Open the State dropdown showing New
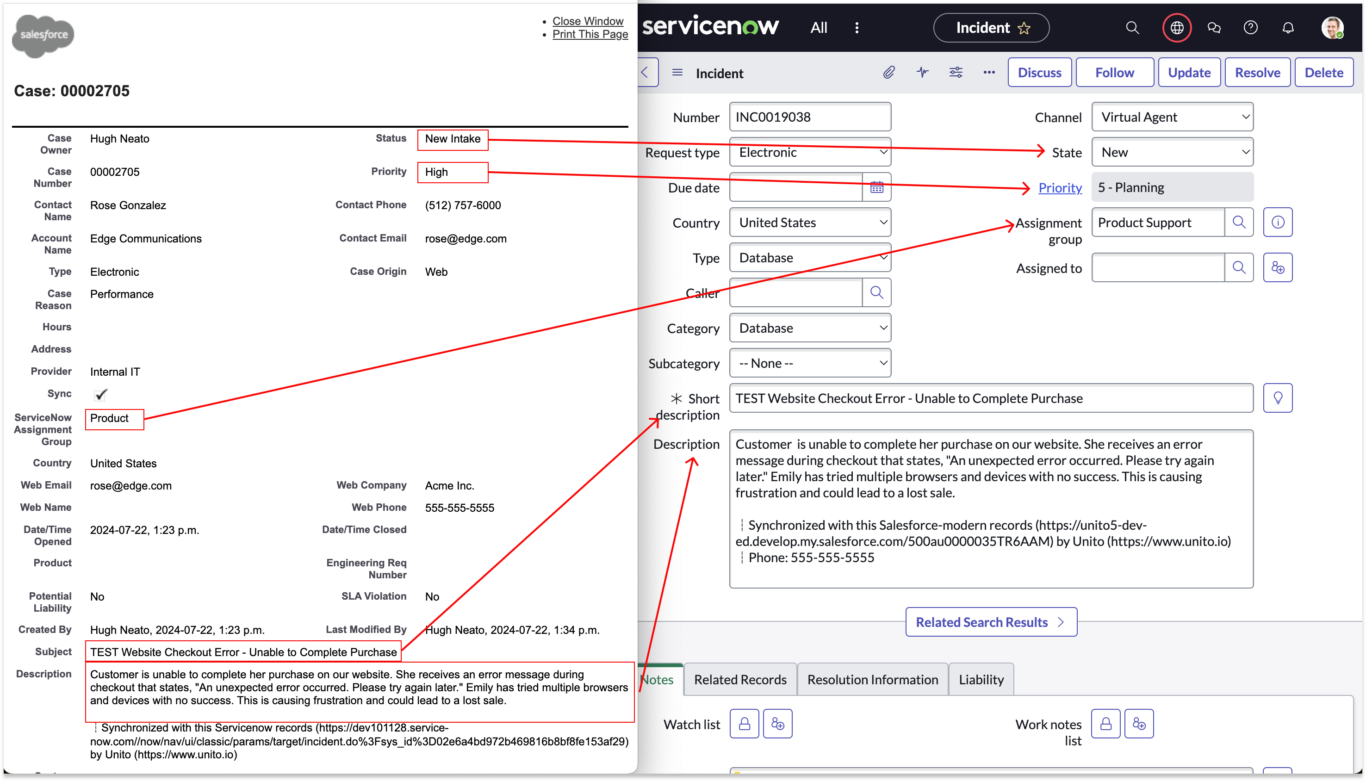 pos(1172,152)
